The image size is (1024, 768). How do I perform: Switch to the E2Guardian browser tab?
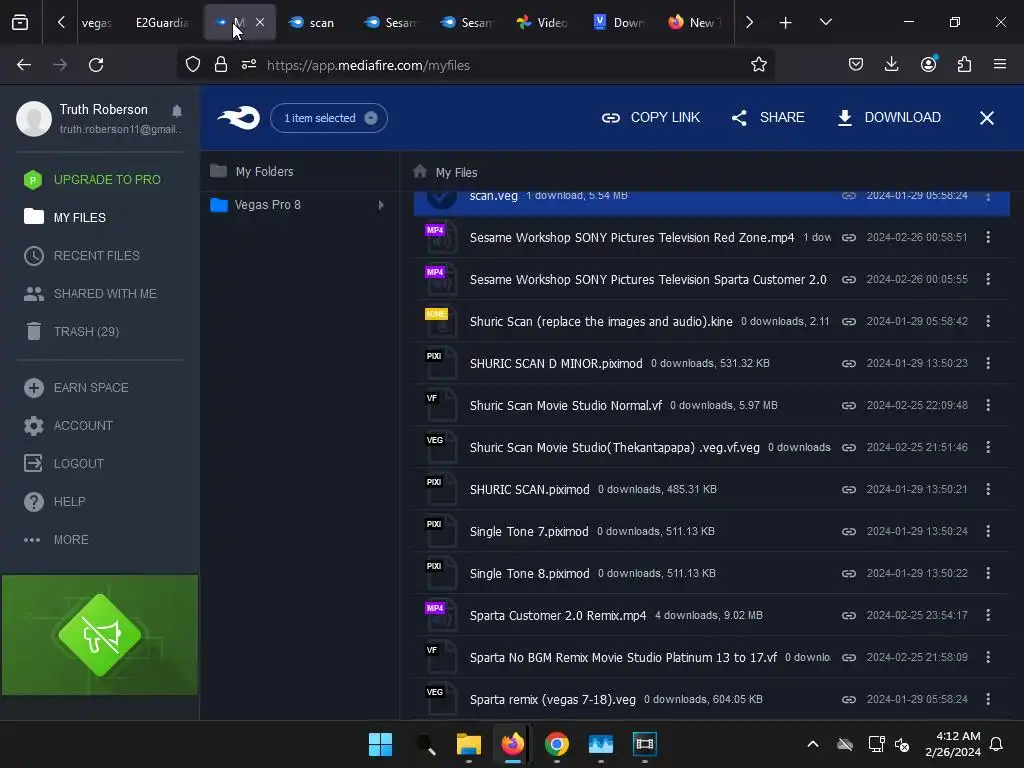(161, 23)
